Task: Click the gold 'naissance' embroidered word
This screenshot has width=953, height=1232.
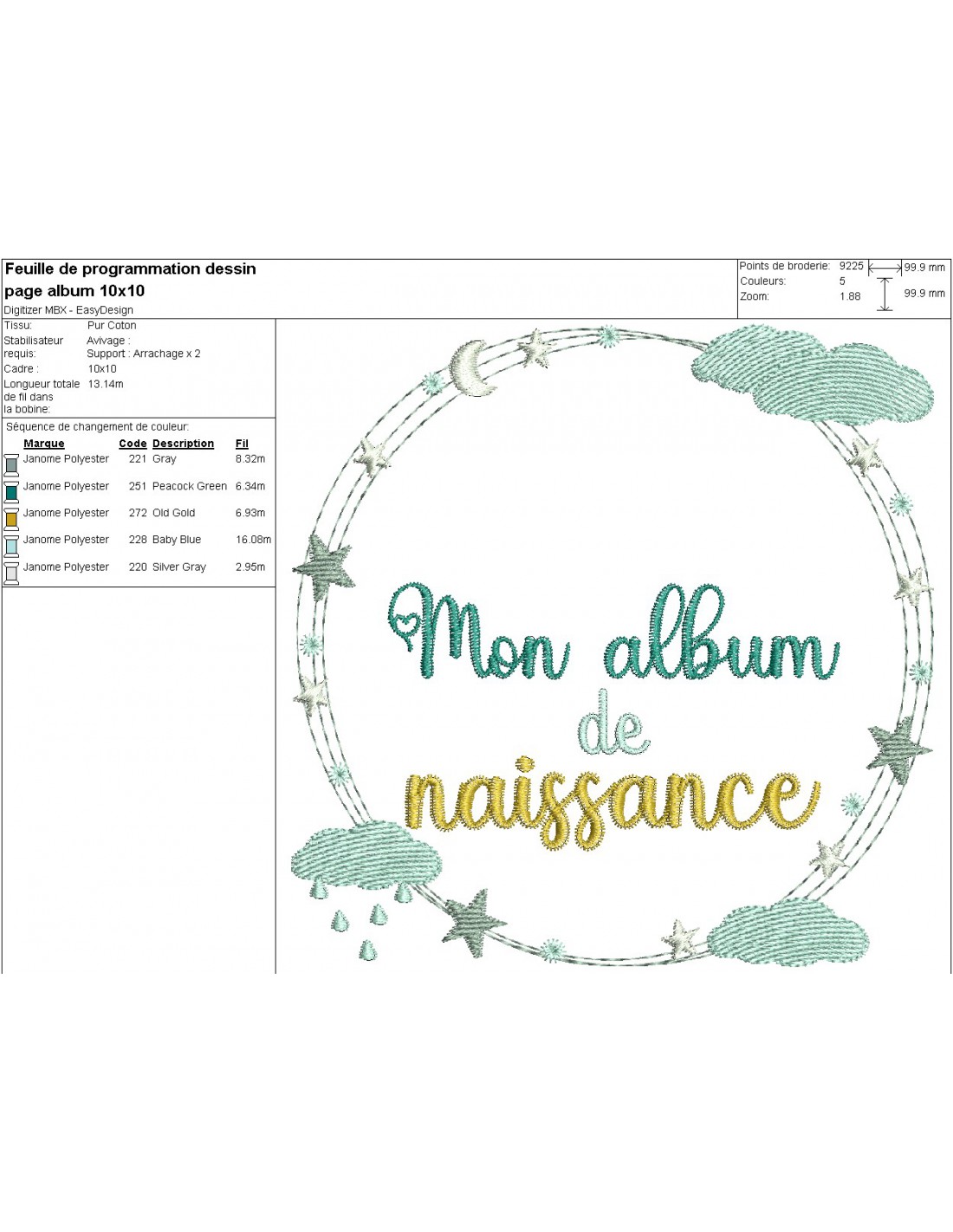Action: point(611,801)
